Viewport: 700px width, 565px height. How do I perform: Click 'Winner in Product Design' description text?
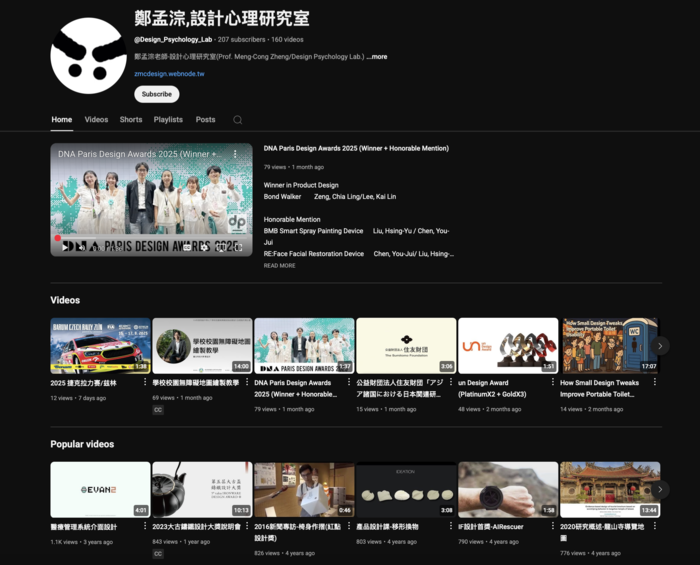(x=301, y=185)
